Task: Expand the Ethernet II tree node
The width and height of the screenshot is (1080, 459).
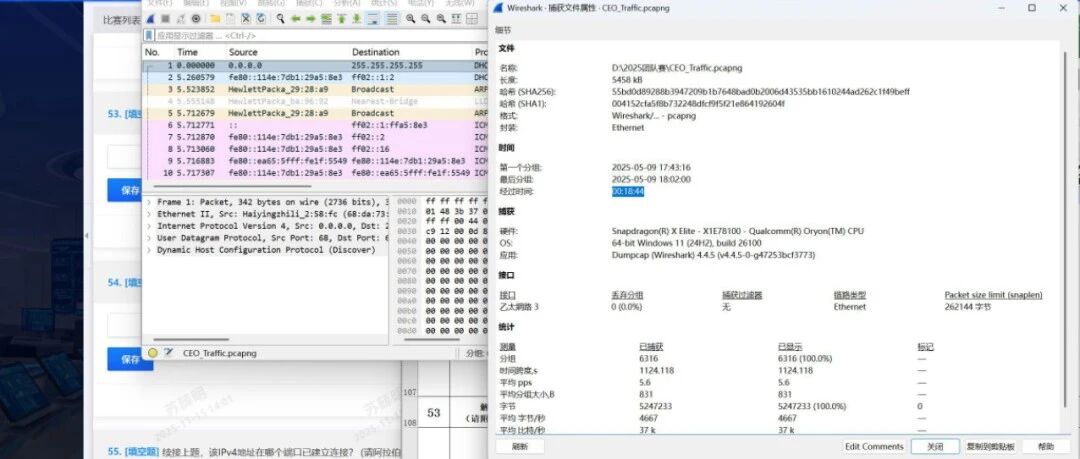Action: pos(149,214)
